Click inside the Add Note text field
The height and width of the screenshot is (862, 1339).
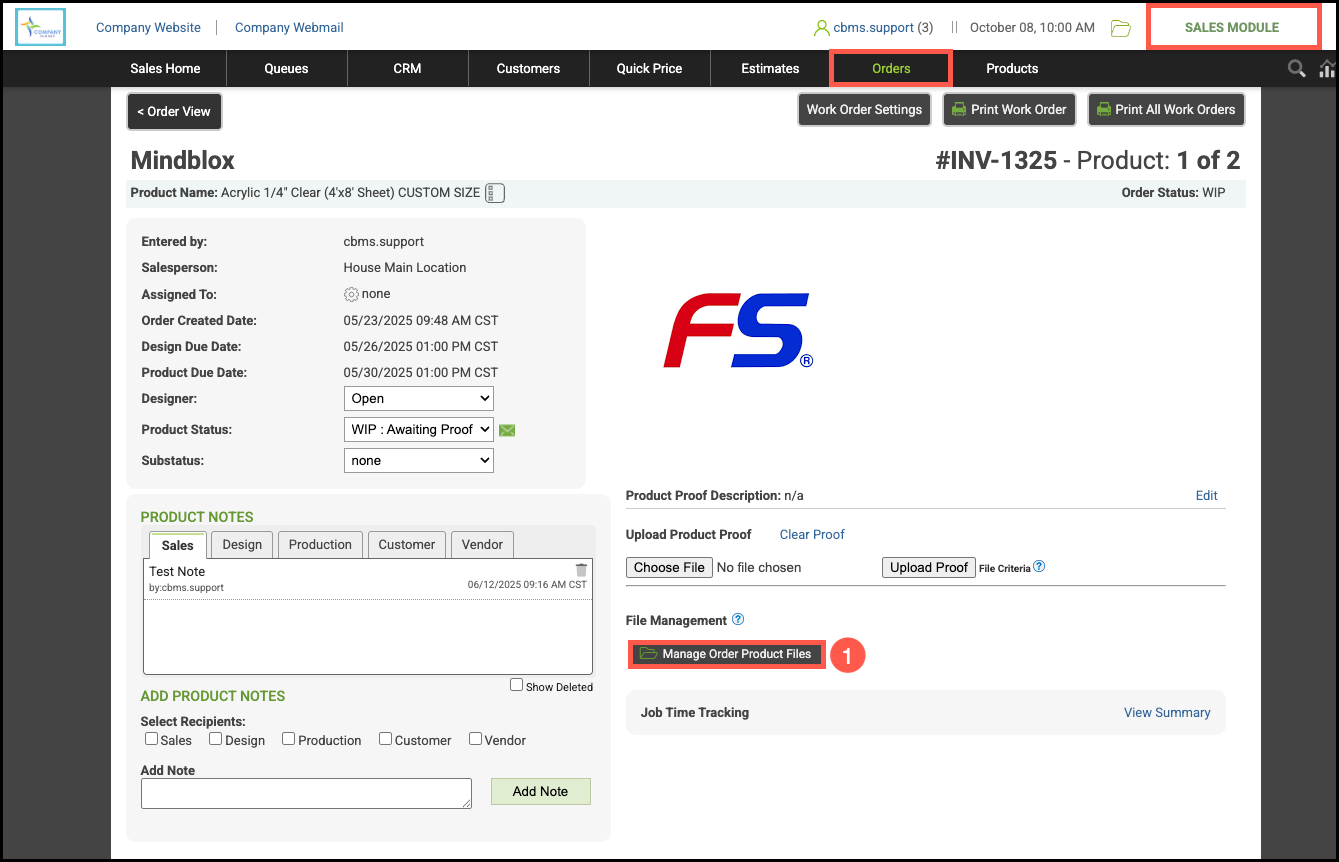pyautogui.click(x=306, y=793)
